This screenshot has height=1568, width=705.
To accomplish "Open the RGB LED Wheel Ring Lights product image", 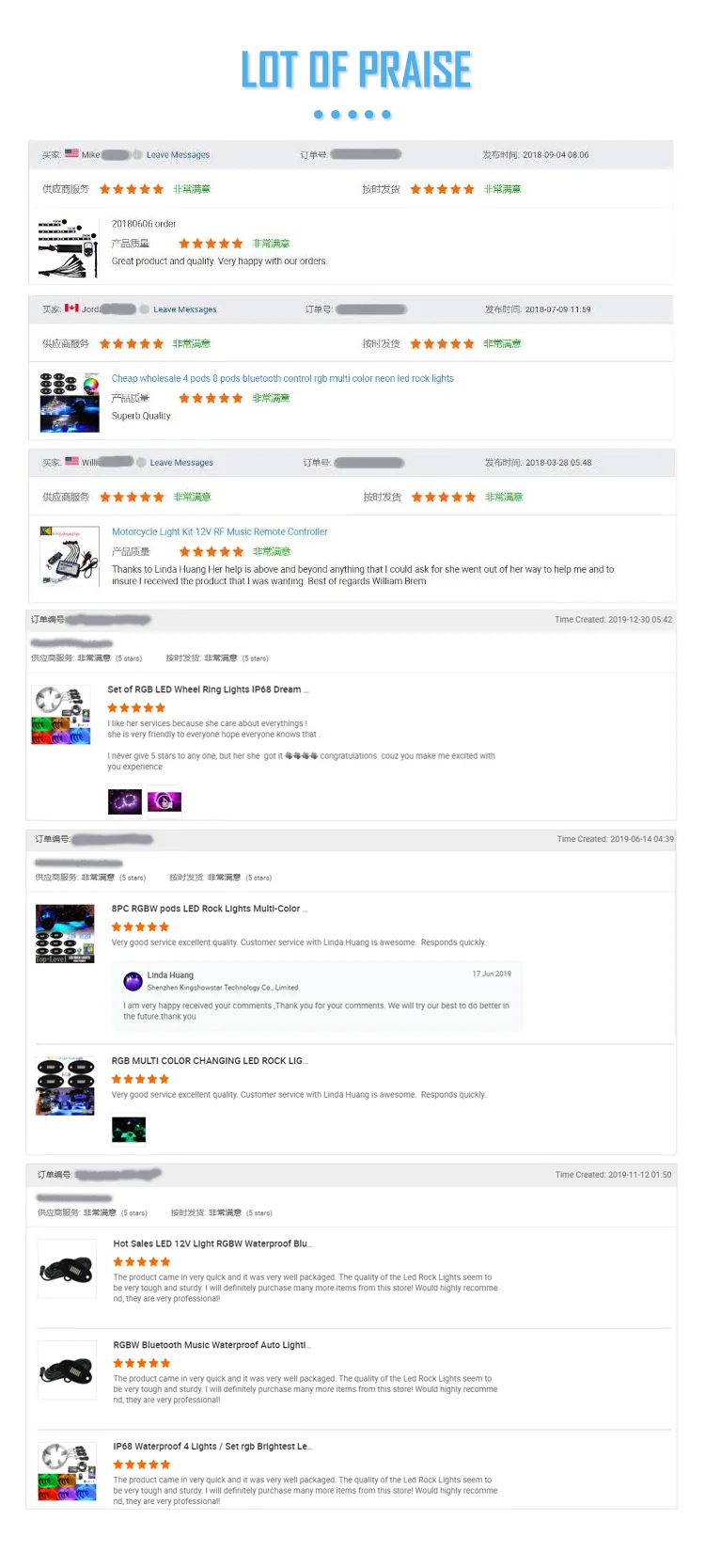I will (62, 715).
